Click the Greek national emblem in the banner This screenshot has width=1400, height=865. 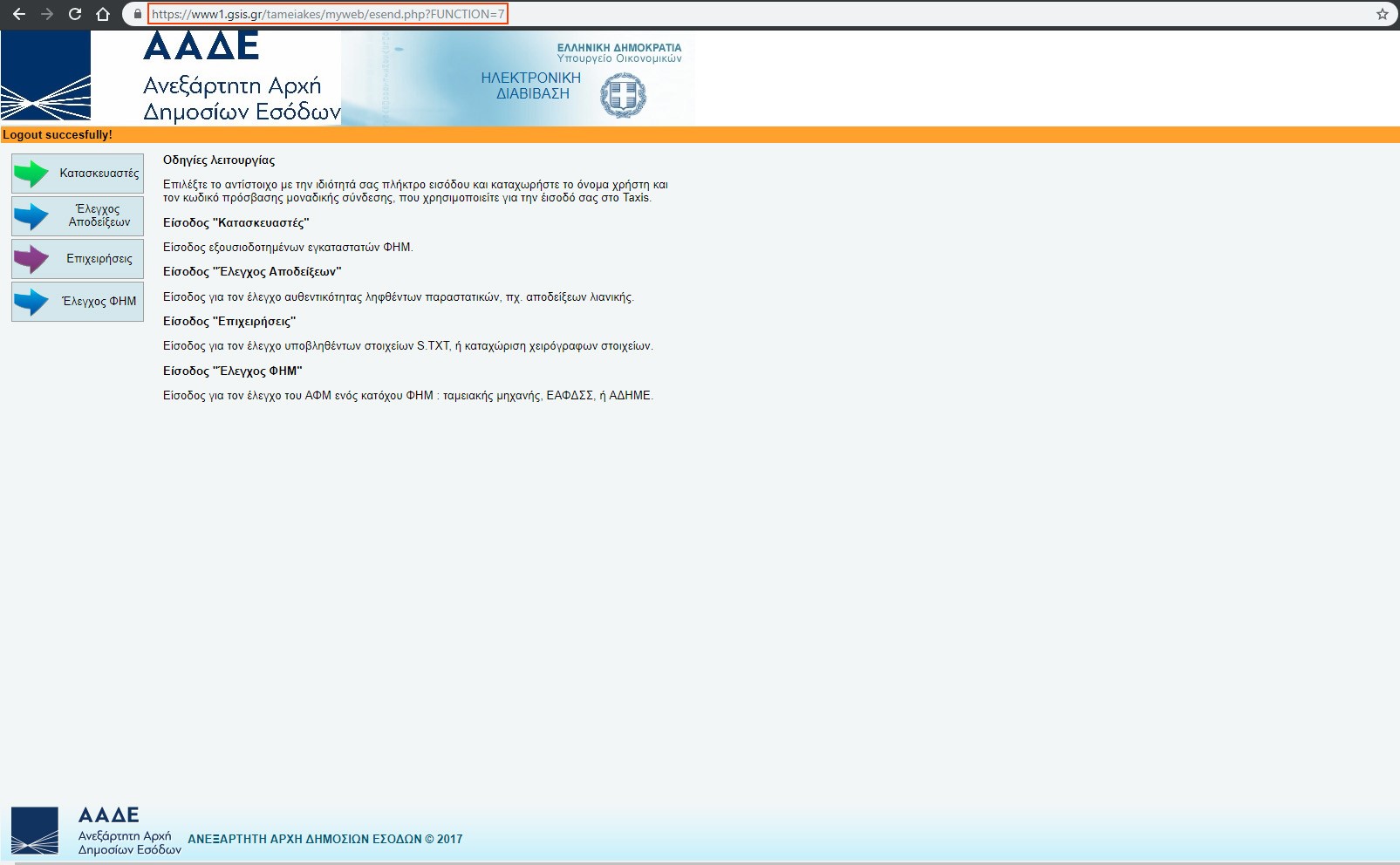click(x=623, y=95)
